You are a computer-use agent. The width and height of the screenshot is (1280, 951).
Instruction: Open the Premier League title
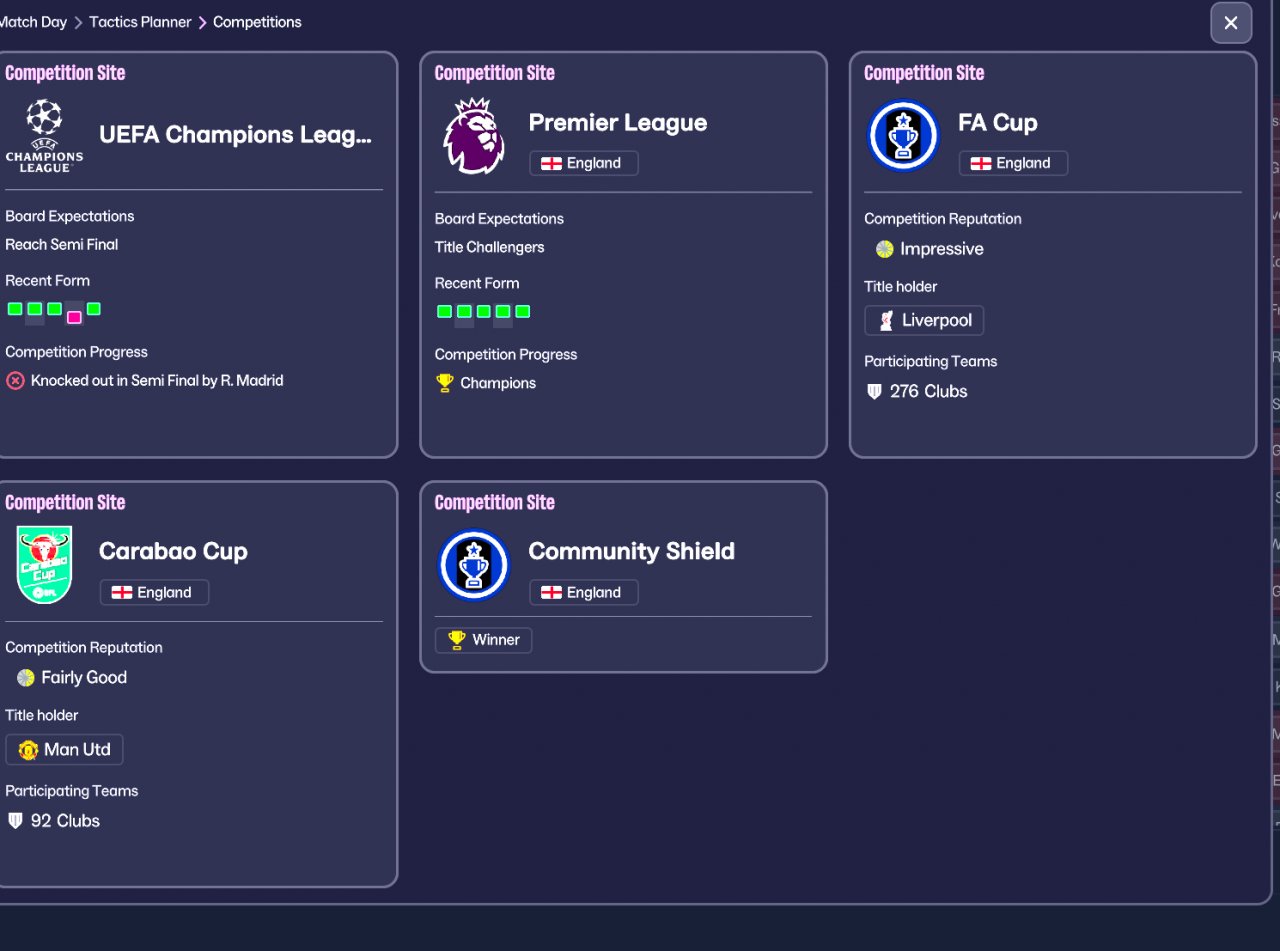click(618, 123)
